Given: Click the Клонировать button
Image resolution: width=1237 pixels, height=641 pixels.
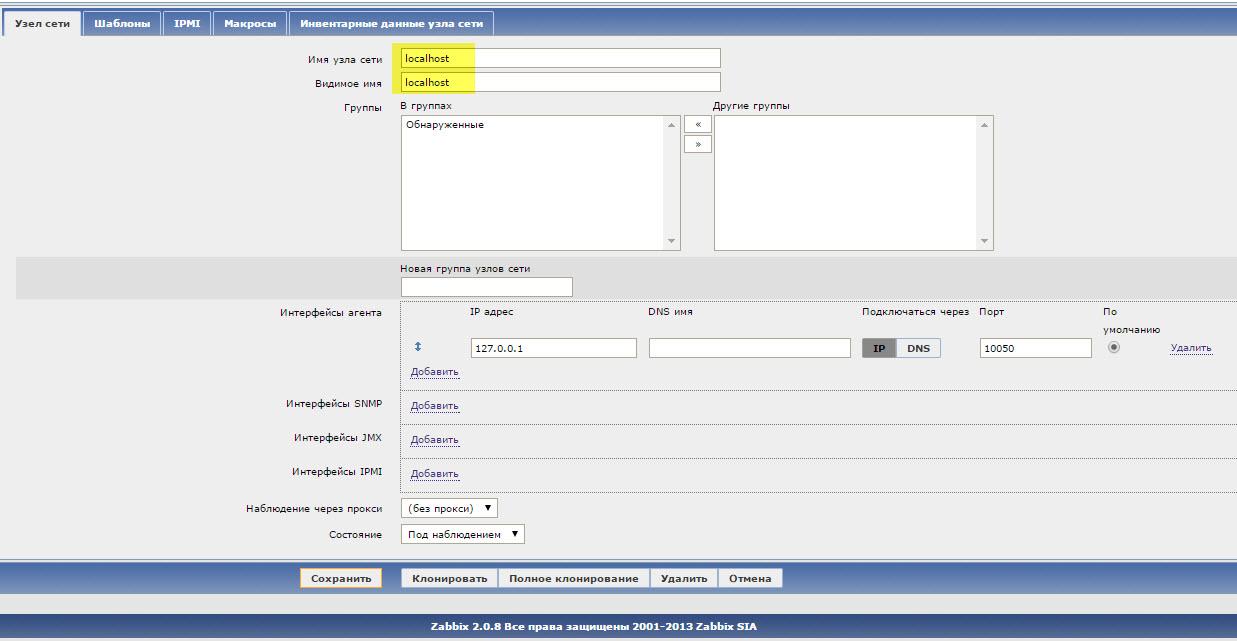Looking at the screenshot, I should (449, 578).
